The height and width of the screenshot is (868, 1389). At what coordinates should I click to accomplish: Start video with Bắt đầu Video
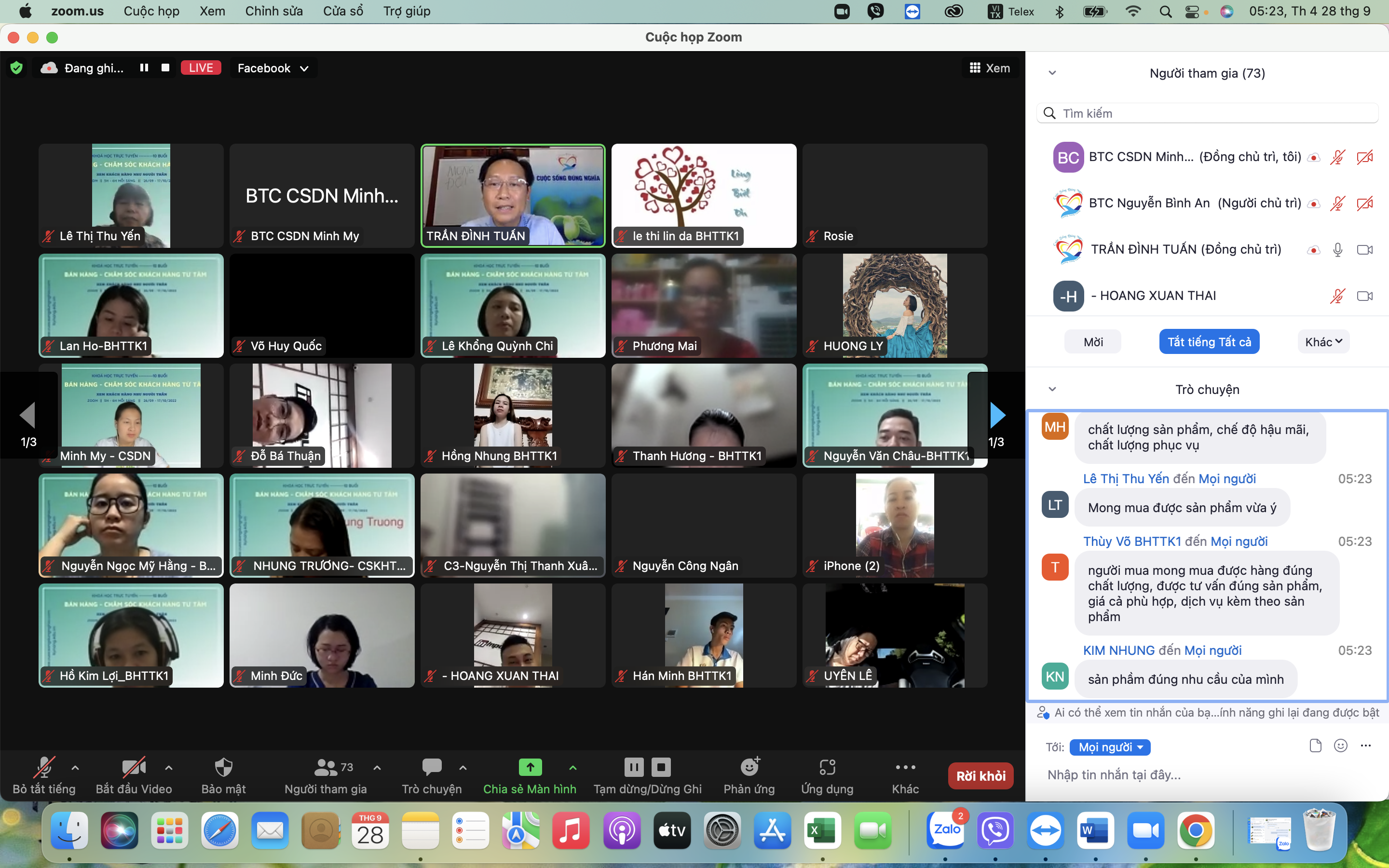pyautogui.click(x=133, y=768)
